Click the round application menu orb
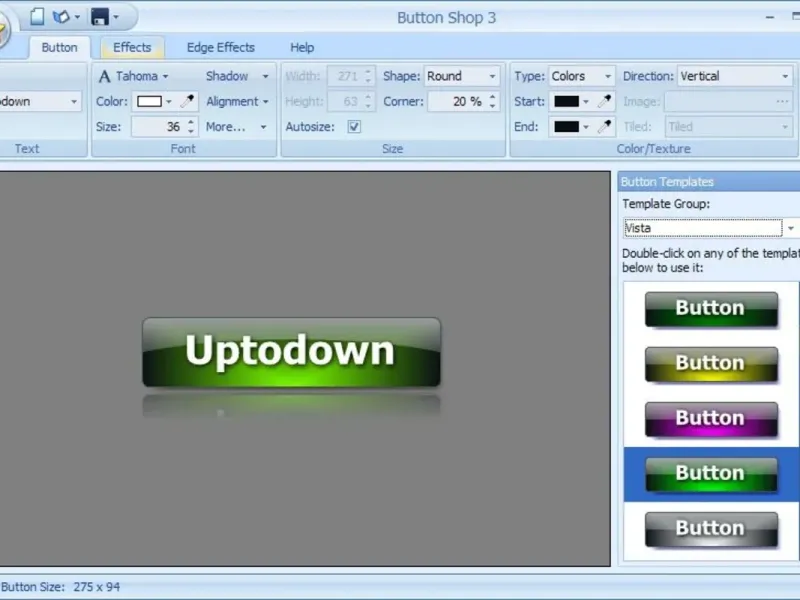Screen dimensions: 800x600 coord(3,31)
